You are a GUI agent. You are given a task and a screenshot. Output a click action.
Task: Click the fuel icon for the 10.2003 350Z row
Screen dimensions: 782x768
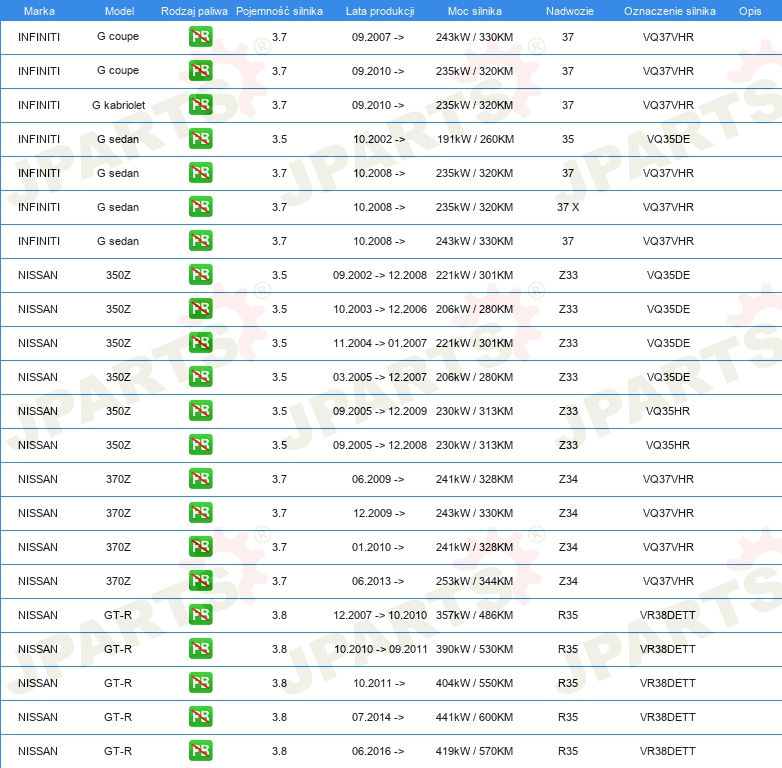coord(200,309)
